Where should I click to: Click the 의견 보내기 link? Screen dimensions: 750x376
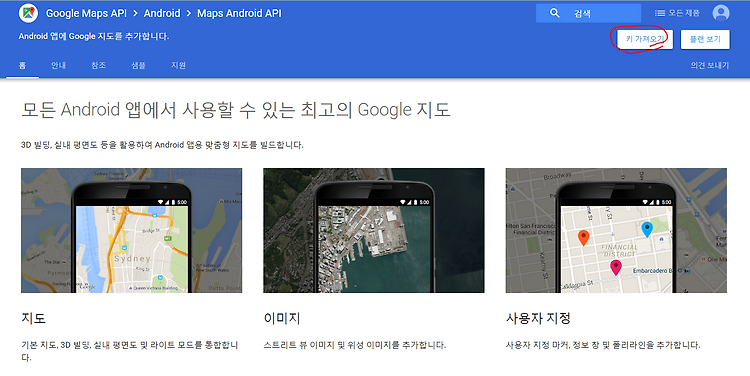point(710,66)
